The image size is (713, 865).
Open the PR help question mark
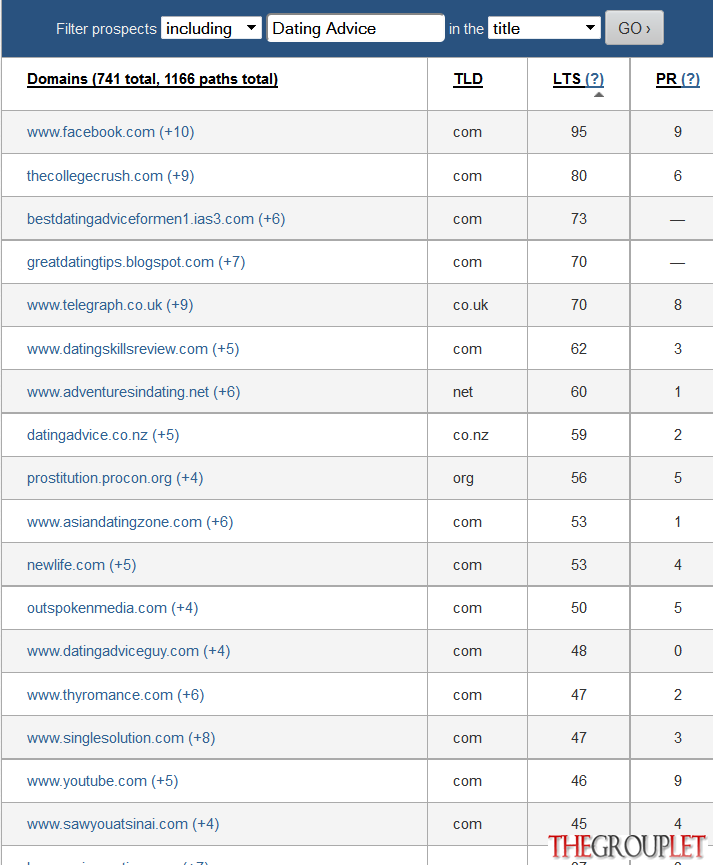(x=690, y=79)
